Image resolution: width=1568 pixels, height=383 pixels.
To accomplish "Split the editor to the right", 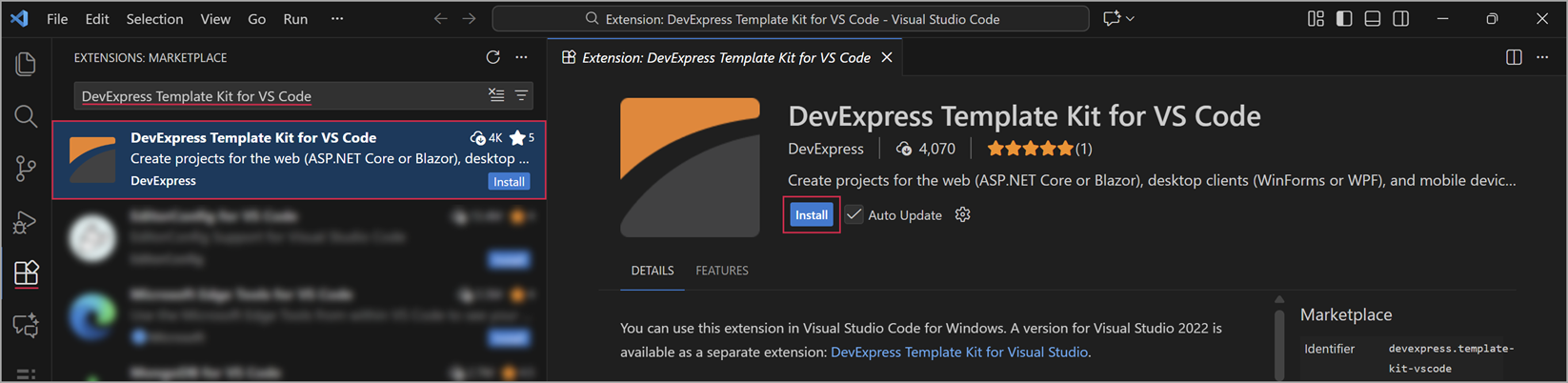I will pyautogui.click(x=1514, y=57).
